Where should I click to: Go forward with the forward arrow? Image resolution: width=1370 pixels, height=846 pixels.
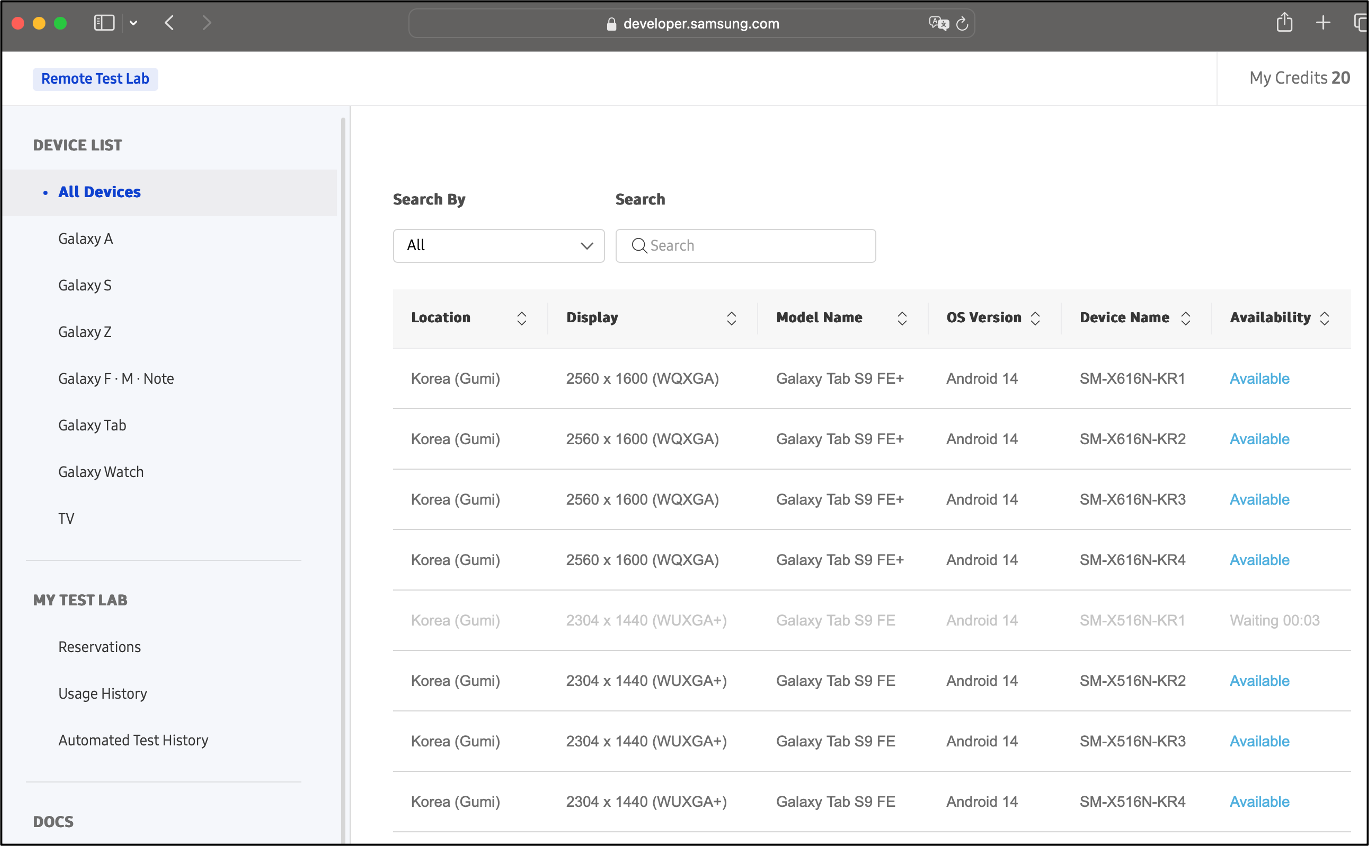click(x=207, y=23)
